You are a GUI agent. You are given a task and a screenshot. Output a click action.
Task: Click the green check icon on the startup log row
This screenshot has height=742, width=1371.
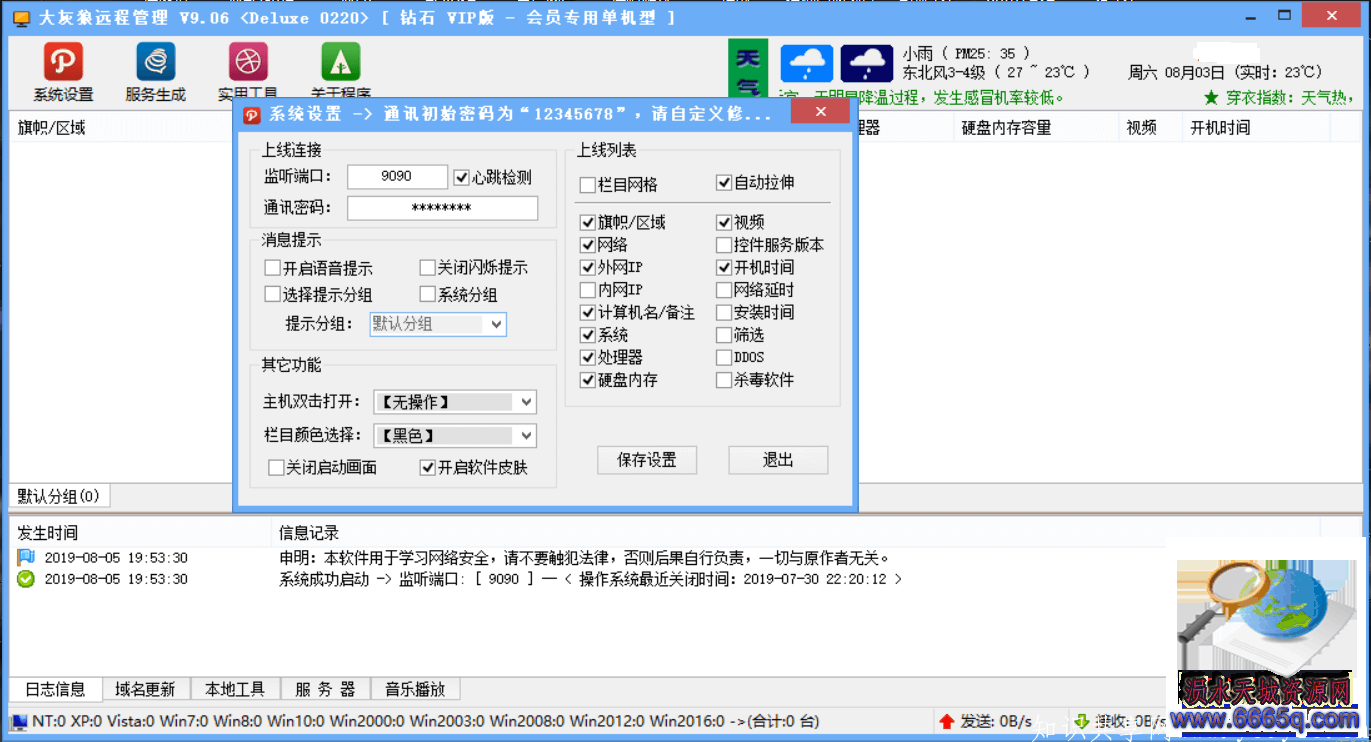[x=26, y=579]
